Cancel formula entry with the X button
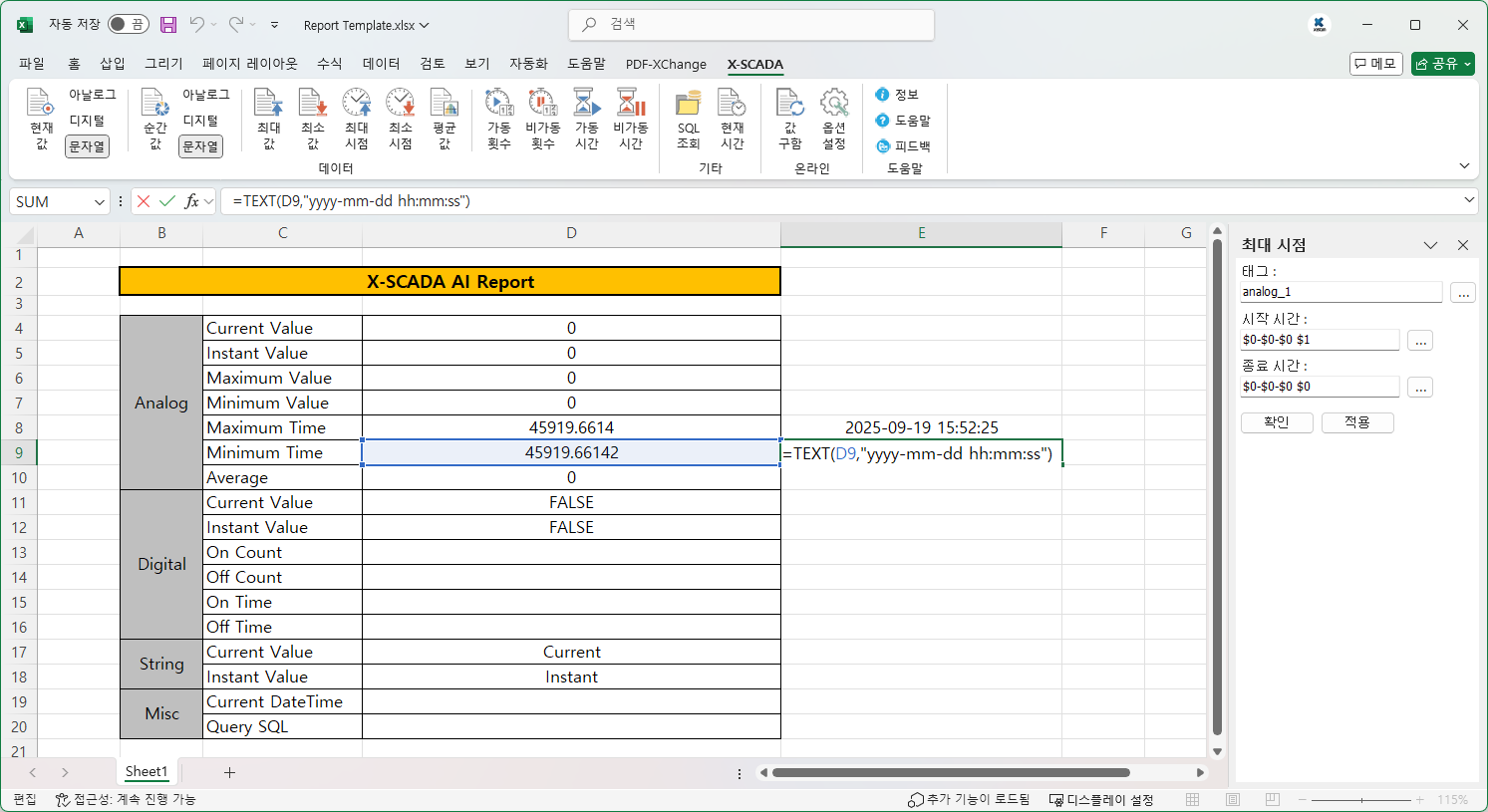The image size is (1488, 812). point(144,201)
